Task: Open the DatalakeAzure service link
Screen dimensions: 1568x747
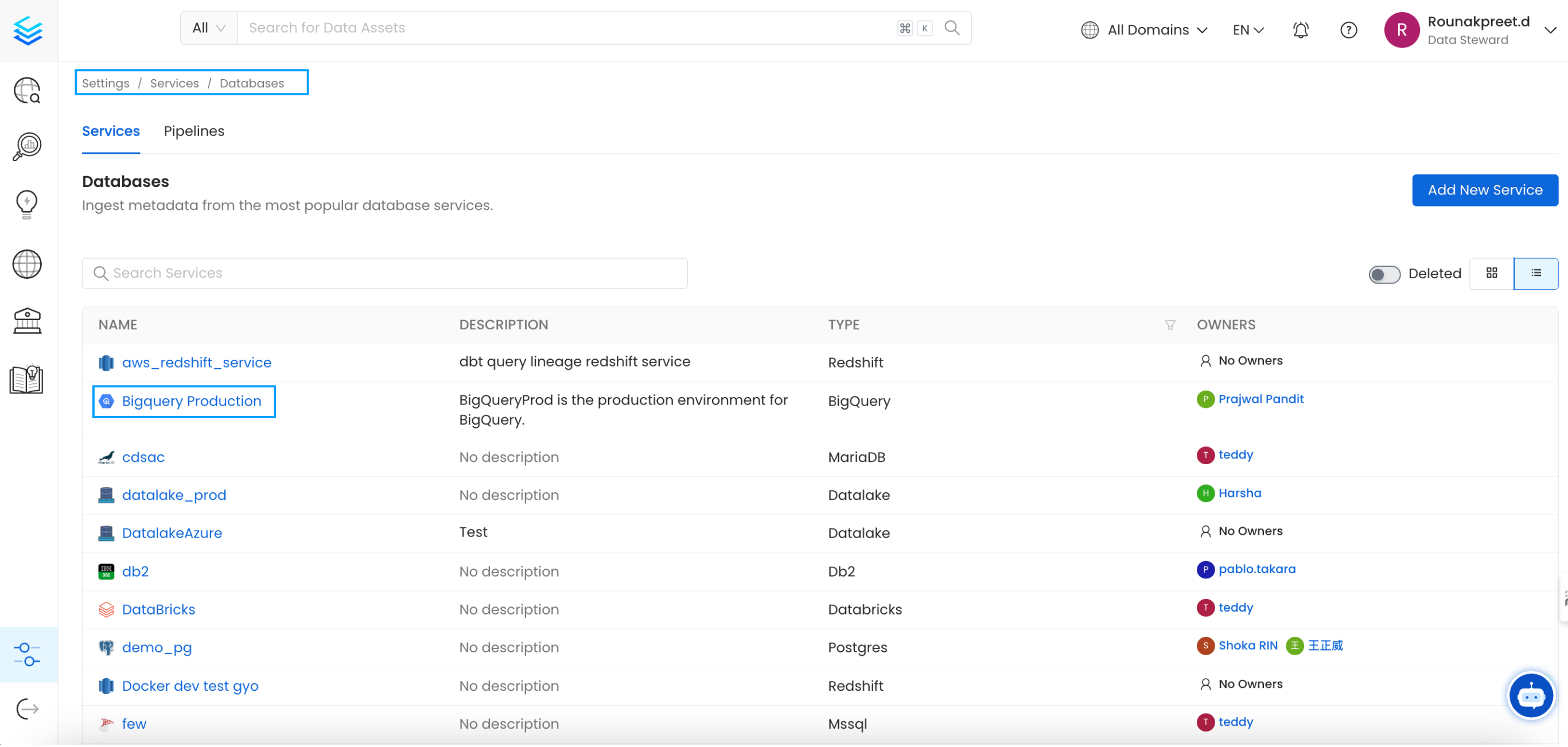Action: (x=172, y=534)
